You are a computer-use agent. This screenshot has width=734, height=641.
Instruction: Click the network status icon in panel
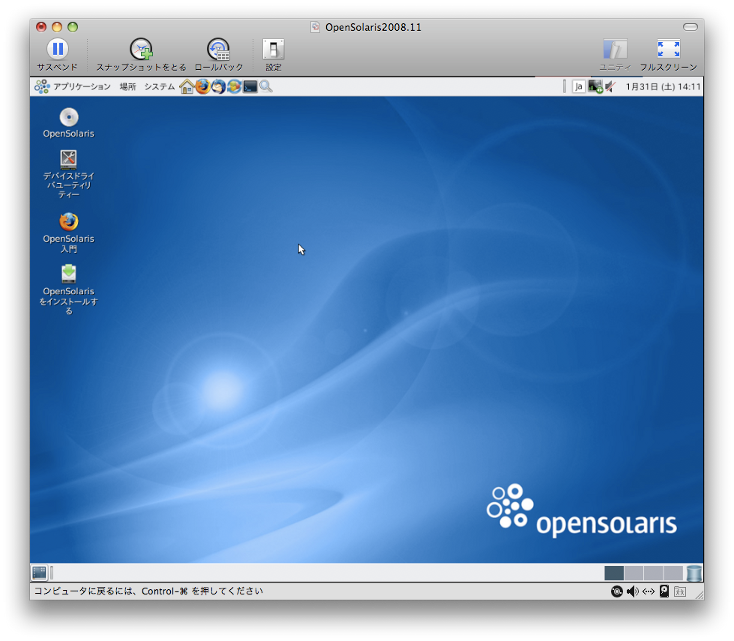point(595,87)
